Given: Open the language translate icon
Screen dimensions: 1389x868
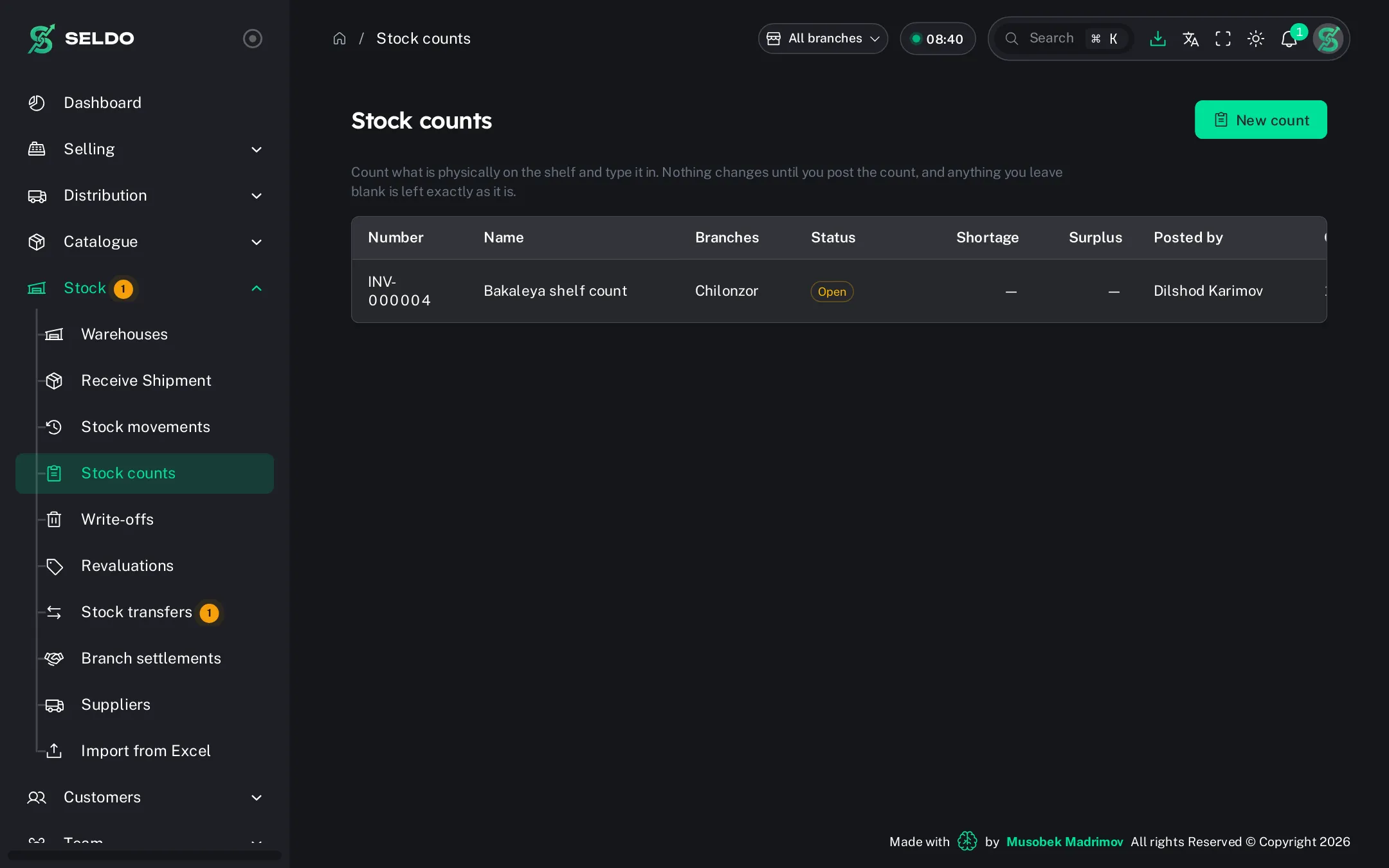Looking at the screenshot, I should click(x=1190, y=39).
